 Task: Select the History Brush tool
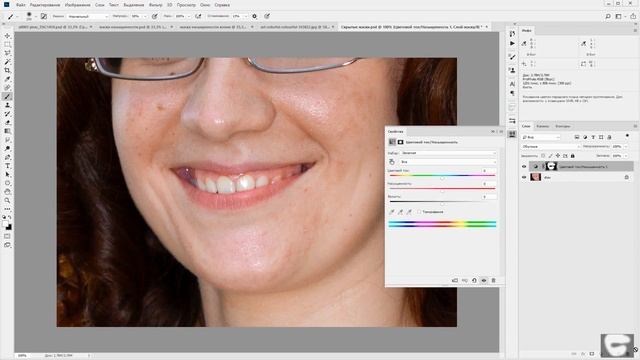(x=7, y=113)
